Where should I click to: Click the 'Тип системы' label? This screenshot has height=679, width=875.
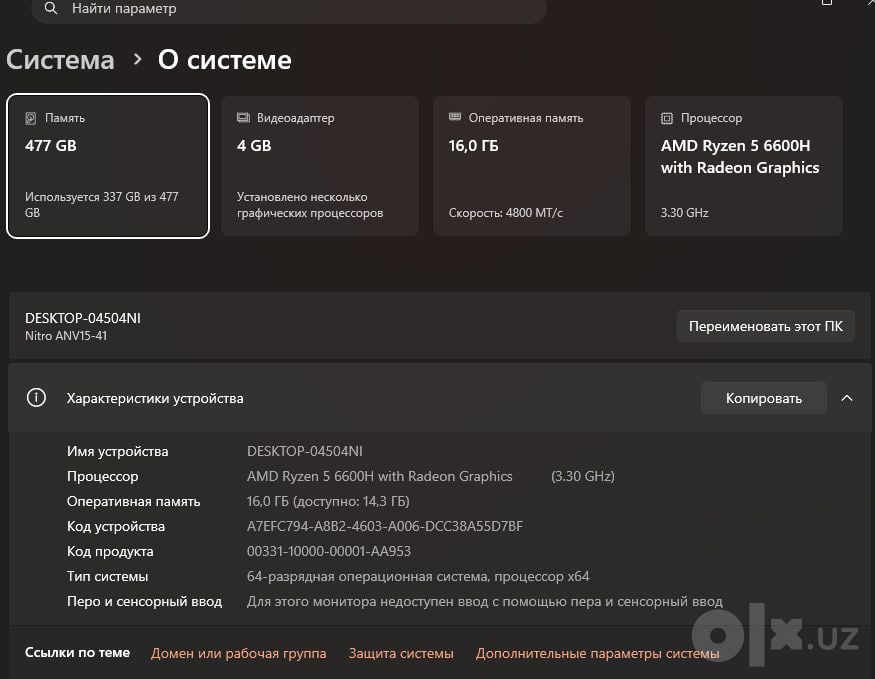(108, 576)
